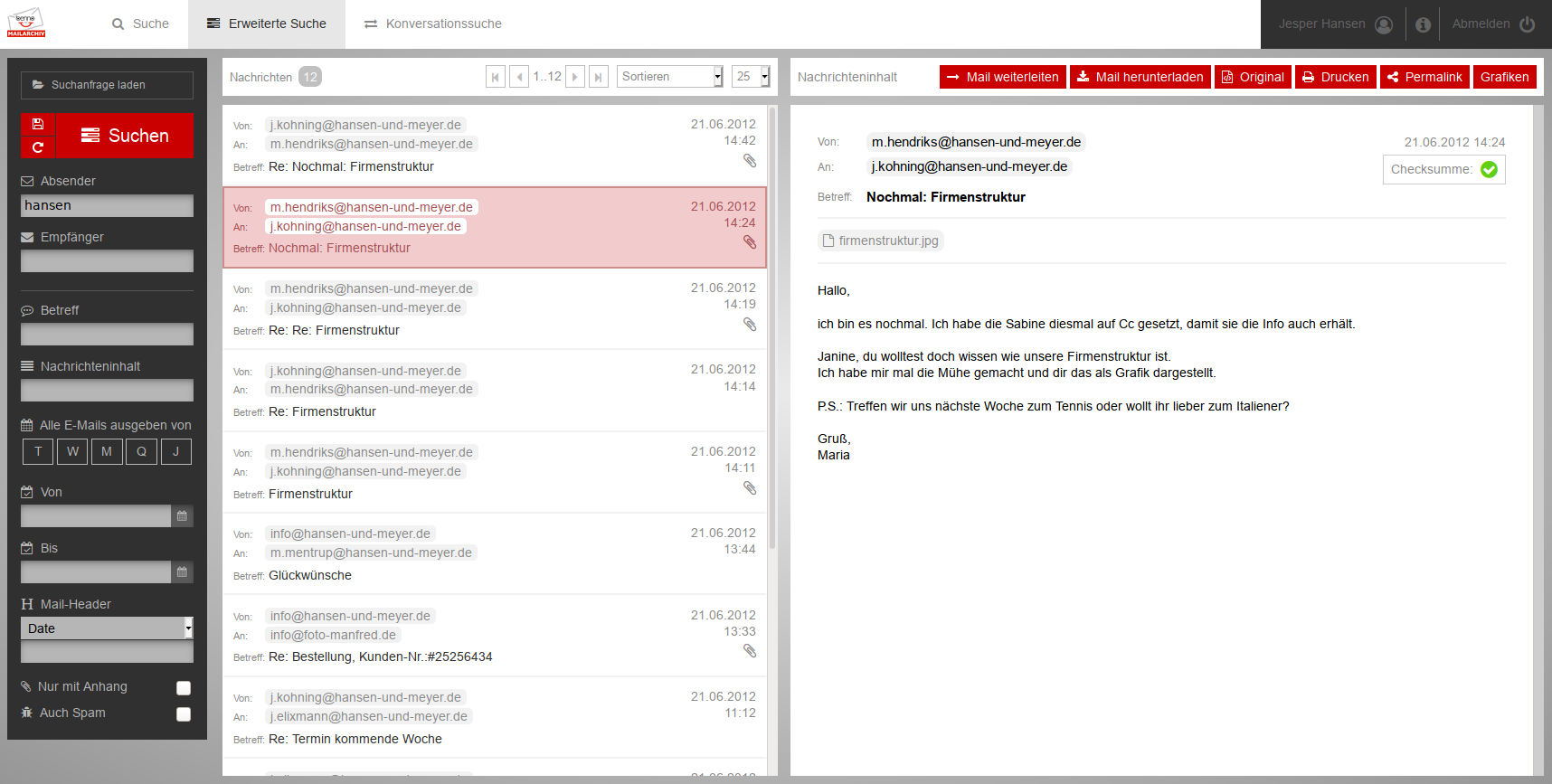This screenshot has width=1552, height=784.
Task: Click the Mail weiterleiten button
Action: 1002,77
